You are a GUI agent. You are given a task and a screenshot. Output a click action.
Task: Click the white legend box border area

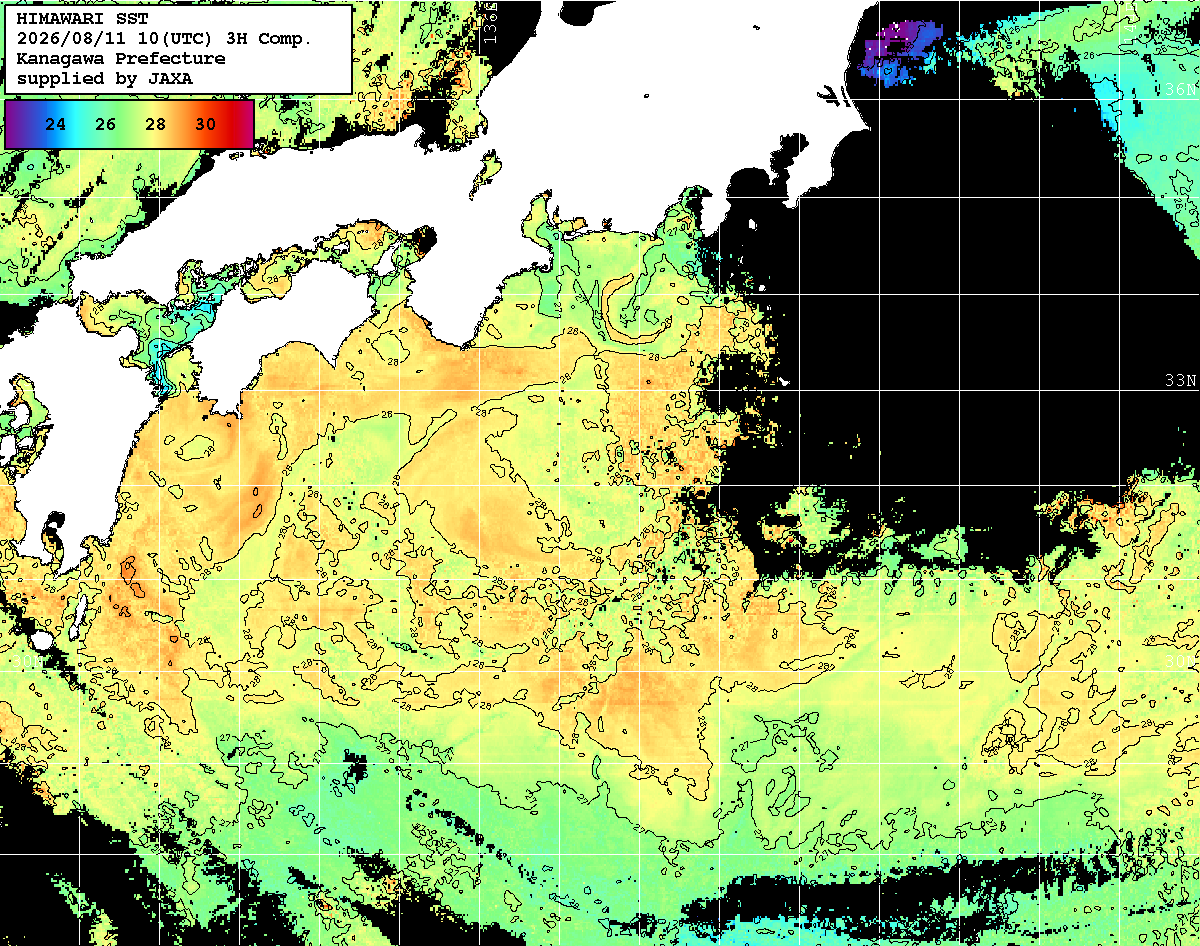[178, 50]
